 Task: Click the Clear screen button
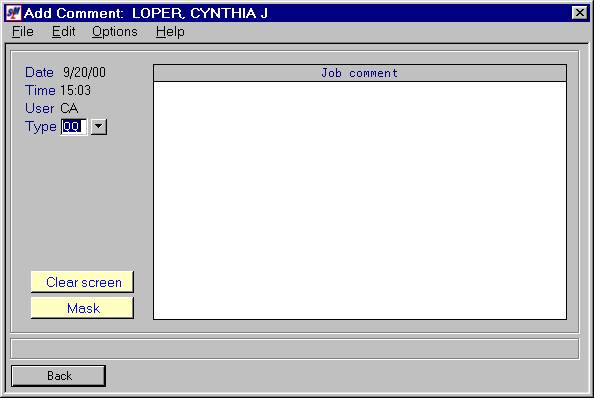coord(82,282)
